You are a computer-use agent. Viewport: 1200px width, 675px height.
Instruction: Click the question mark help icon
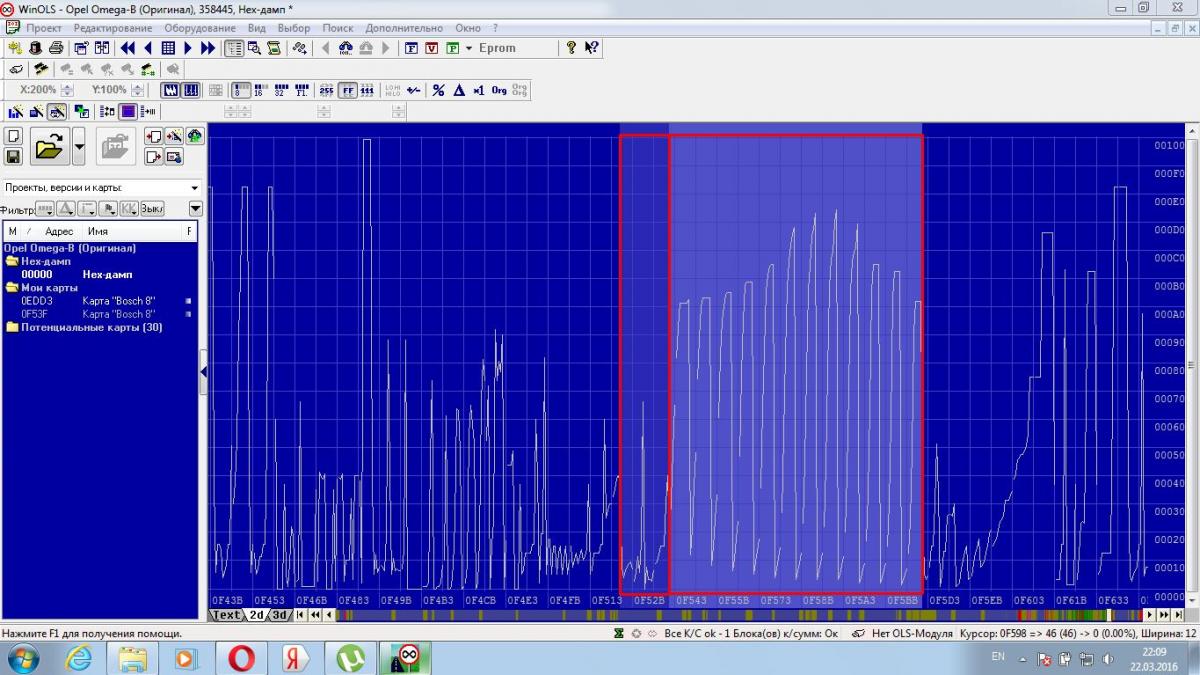pyautogui.click(x=571, y=48)
